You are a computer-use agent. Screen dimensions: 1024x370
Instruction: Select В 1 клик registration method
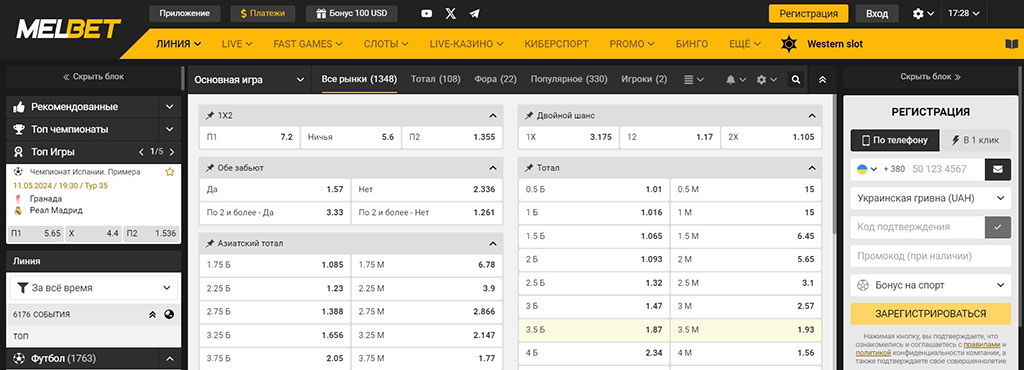tap(976, 140)
